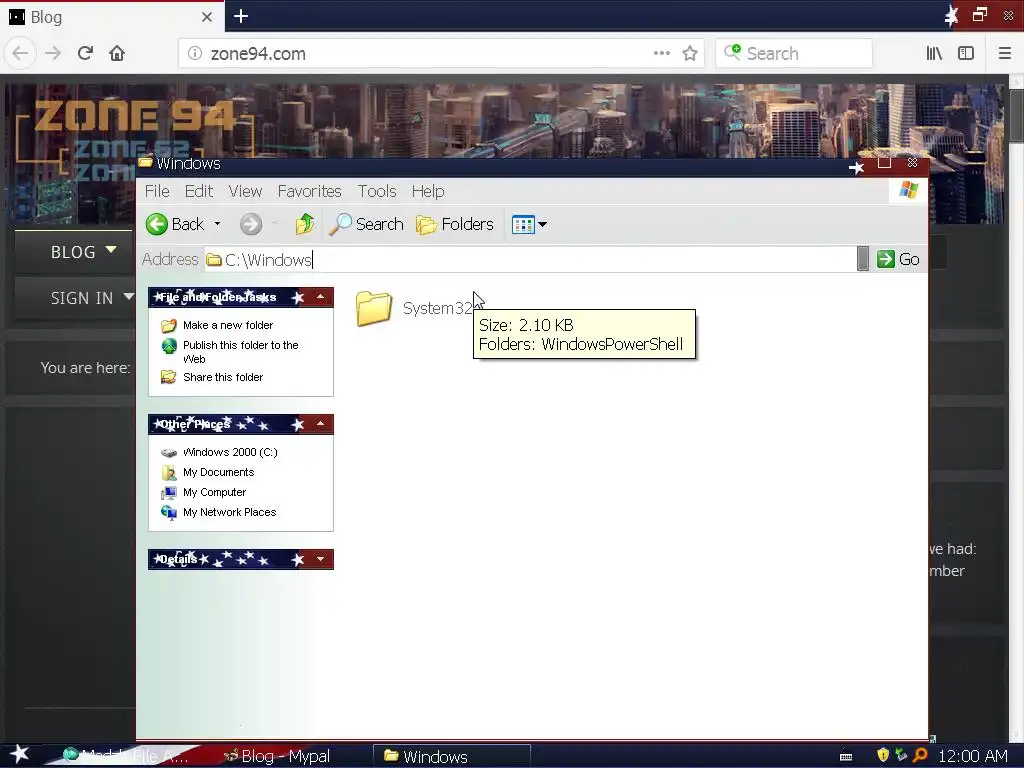Click Make a new folder

pyautogui.click(x=228, y=325)
